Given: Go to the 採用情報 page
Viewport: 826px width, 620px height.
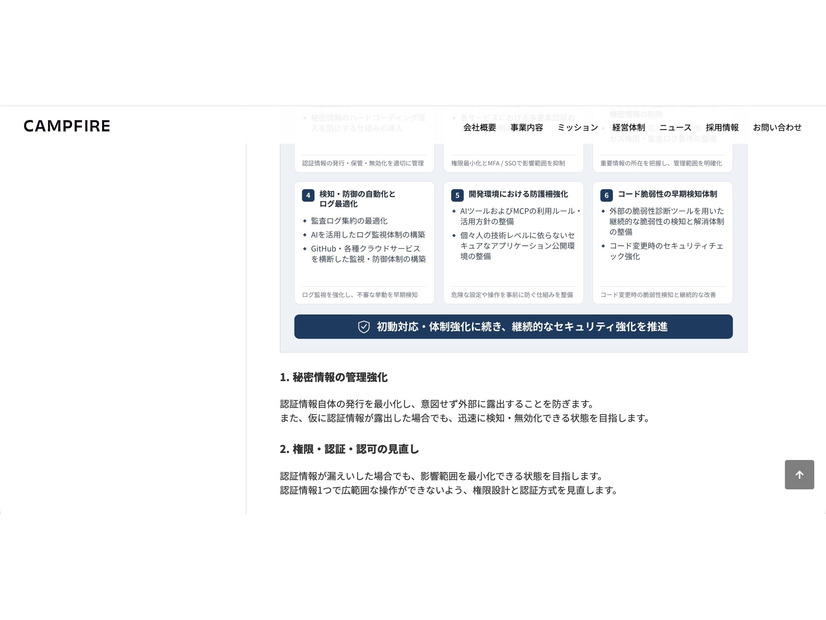Looking at the screenshot, I should tap(722, 127).
